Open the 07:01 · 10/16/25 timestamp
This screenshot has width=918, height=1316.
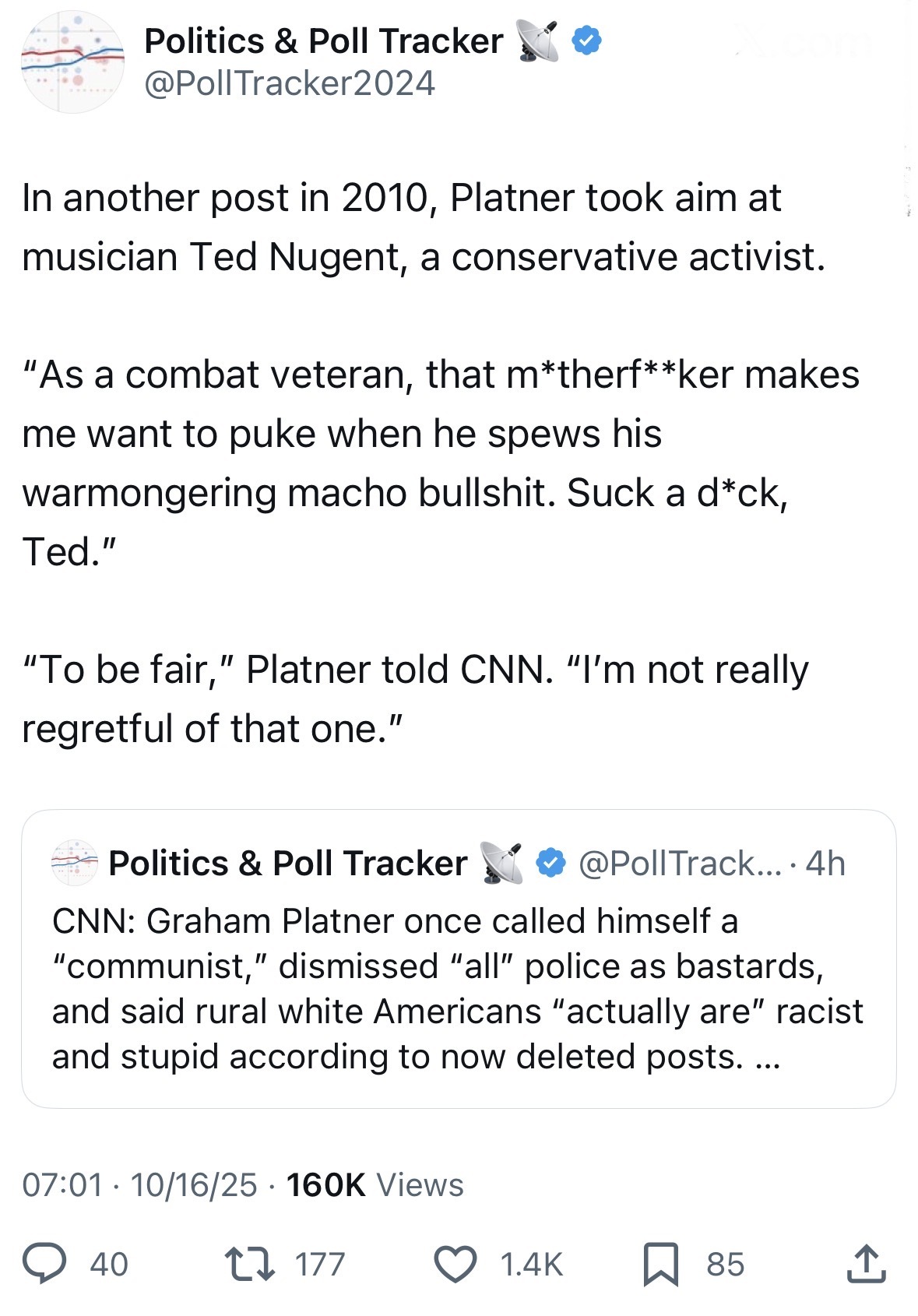[139, 1184]
